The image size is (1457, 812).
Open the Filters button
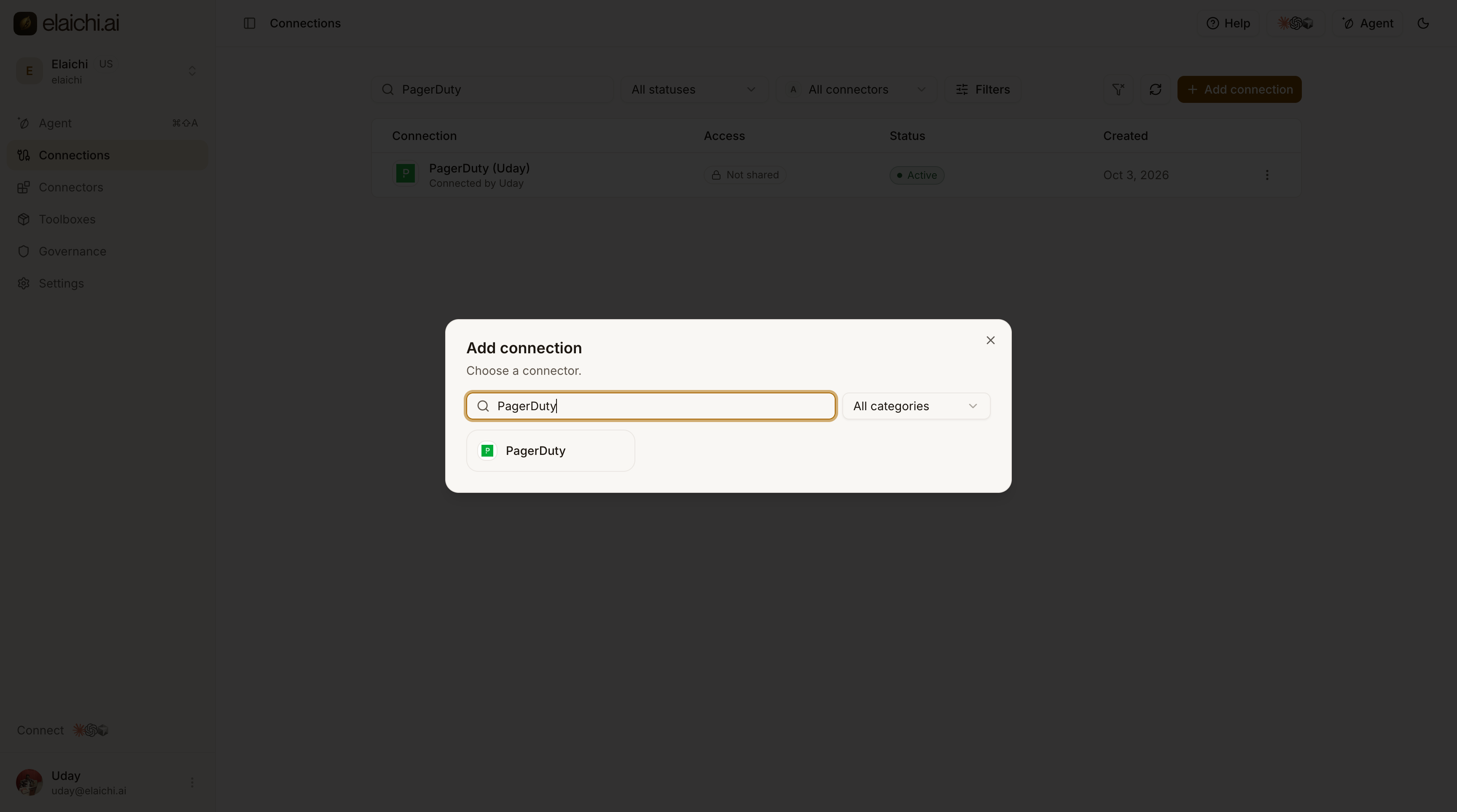(983, 89)
